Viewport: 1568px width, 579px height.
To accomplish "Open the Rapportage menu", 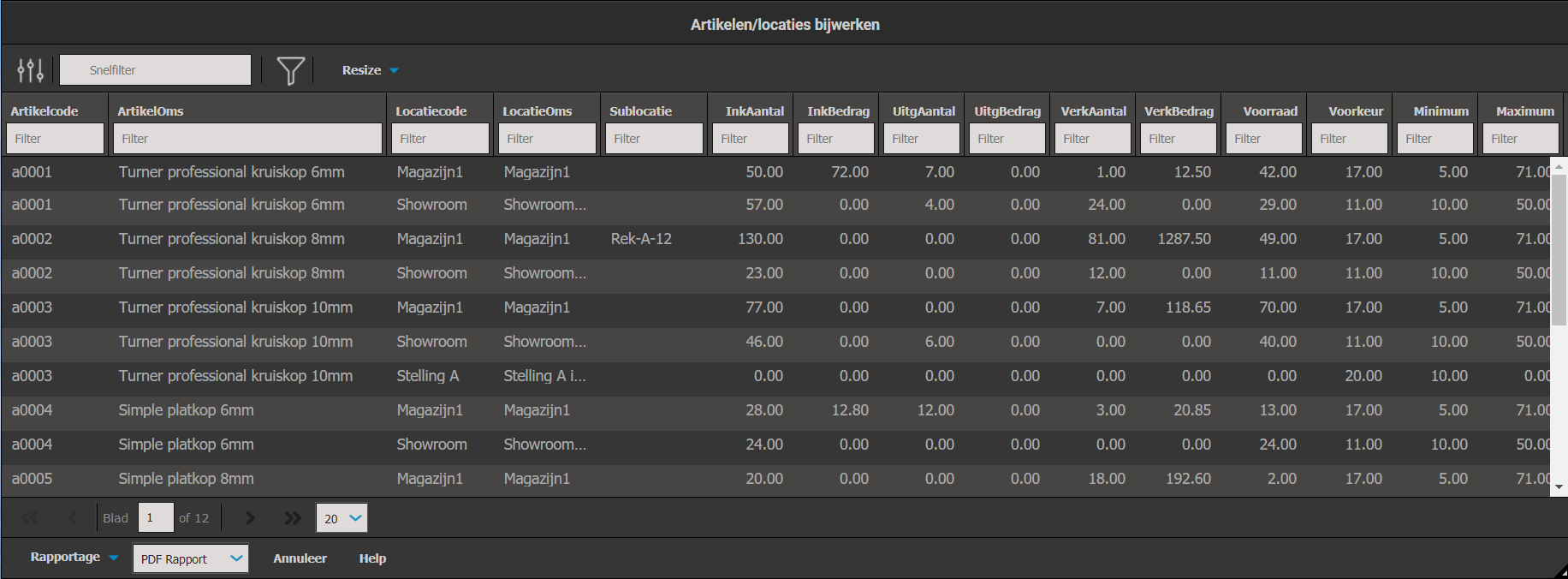I will click(74, 558).
